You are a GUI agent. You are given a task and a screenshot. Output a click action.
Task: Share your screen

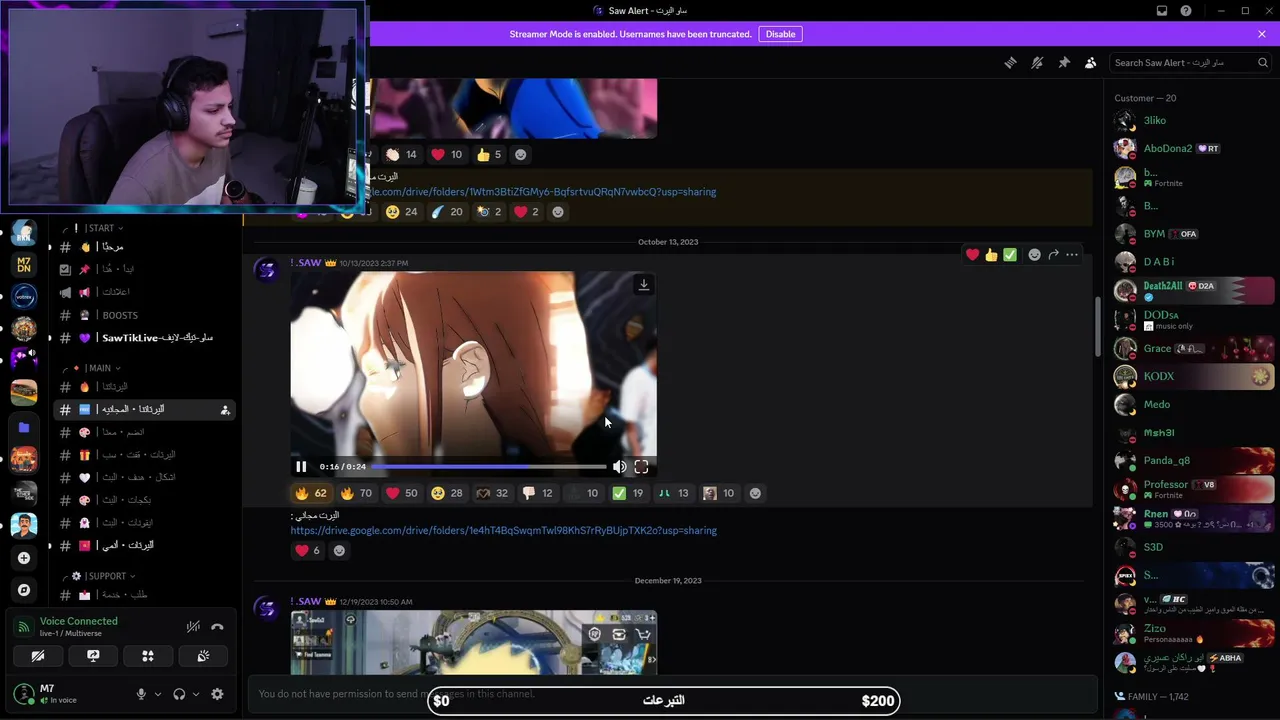pyautogui.click(x=93, y=656)
